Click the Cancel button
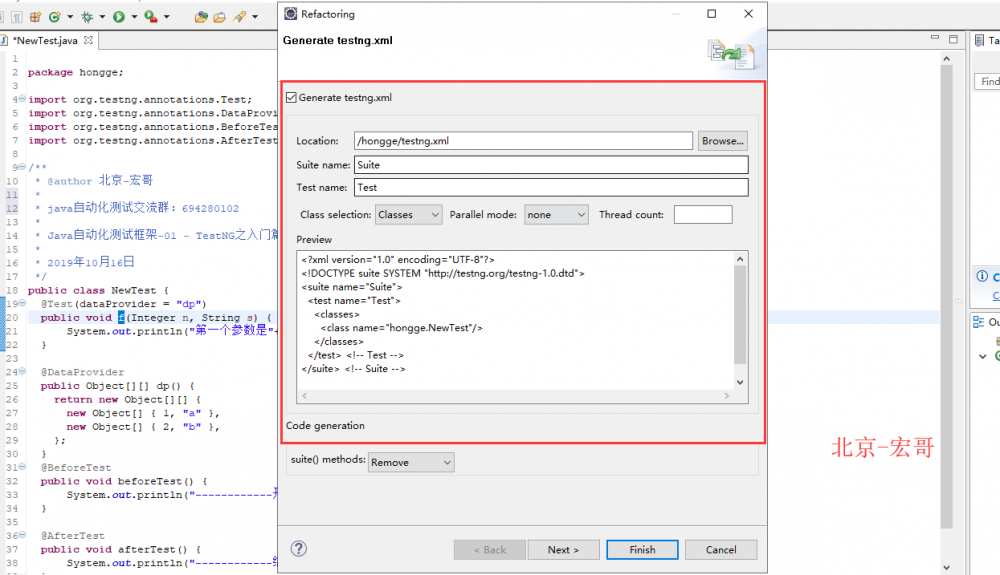Viewport: 1000px width, 575px height. pyautogui.click(x=721, y=550)
